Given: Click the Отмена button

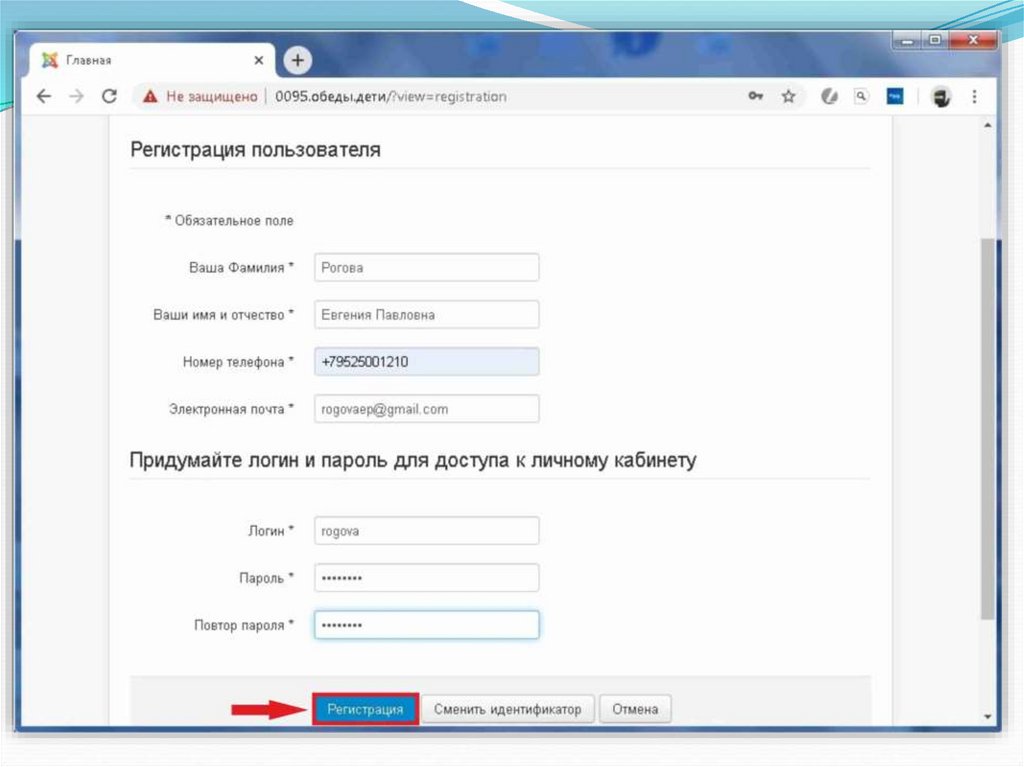Looking at the screenshot, I should pyautogui.click(x=635, y=710).
